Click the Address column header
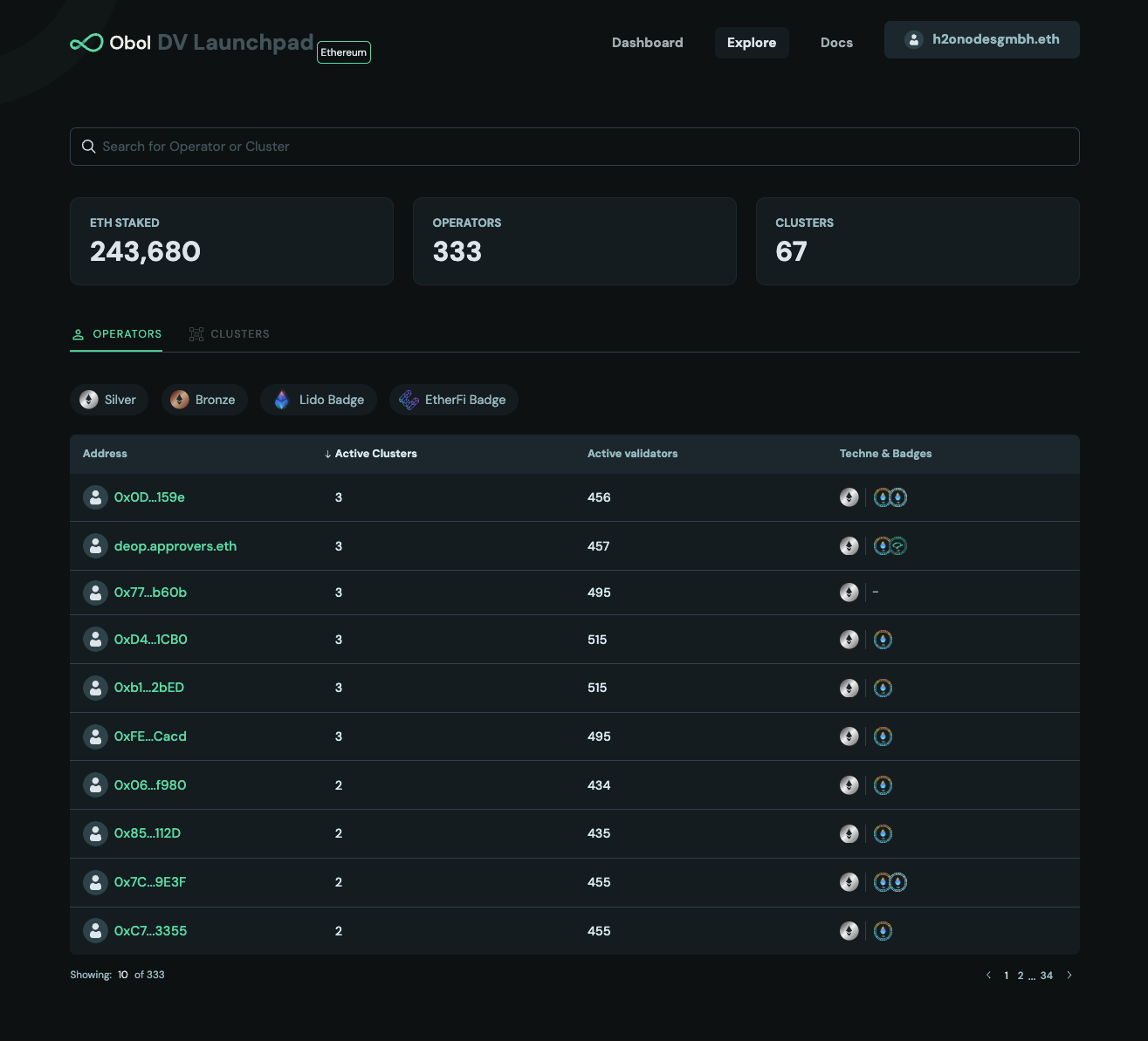1148x1041 pixels. point(105,454)
